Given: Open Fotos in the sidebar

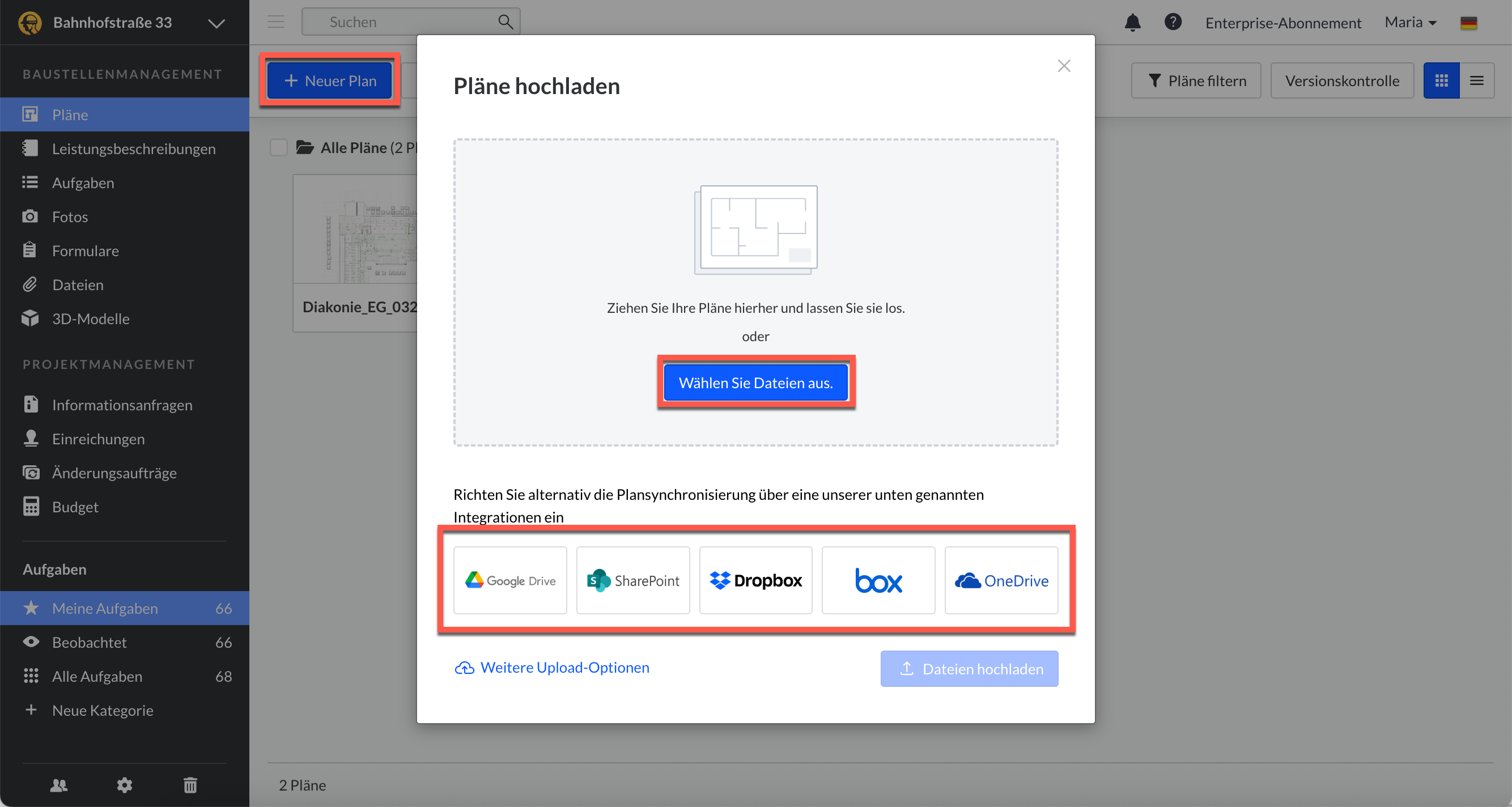Looking at the screenshot, I should 70,216.
